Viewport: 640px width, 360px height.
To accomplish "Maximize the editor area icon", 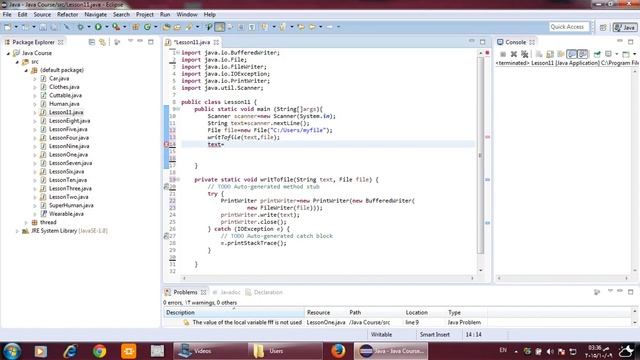I will click(x=482, y=42).
